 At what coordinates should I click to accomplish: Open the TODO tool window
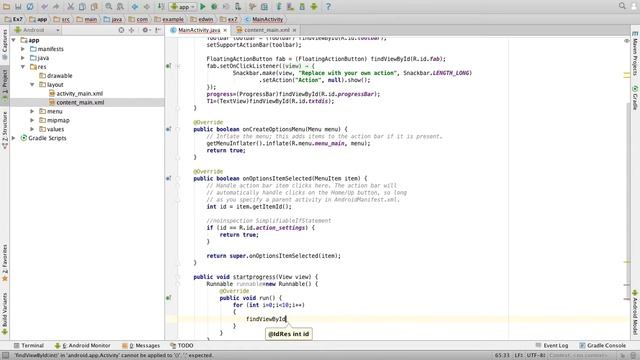click(182, 345)
